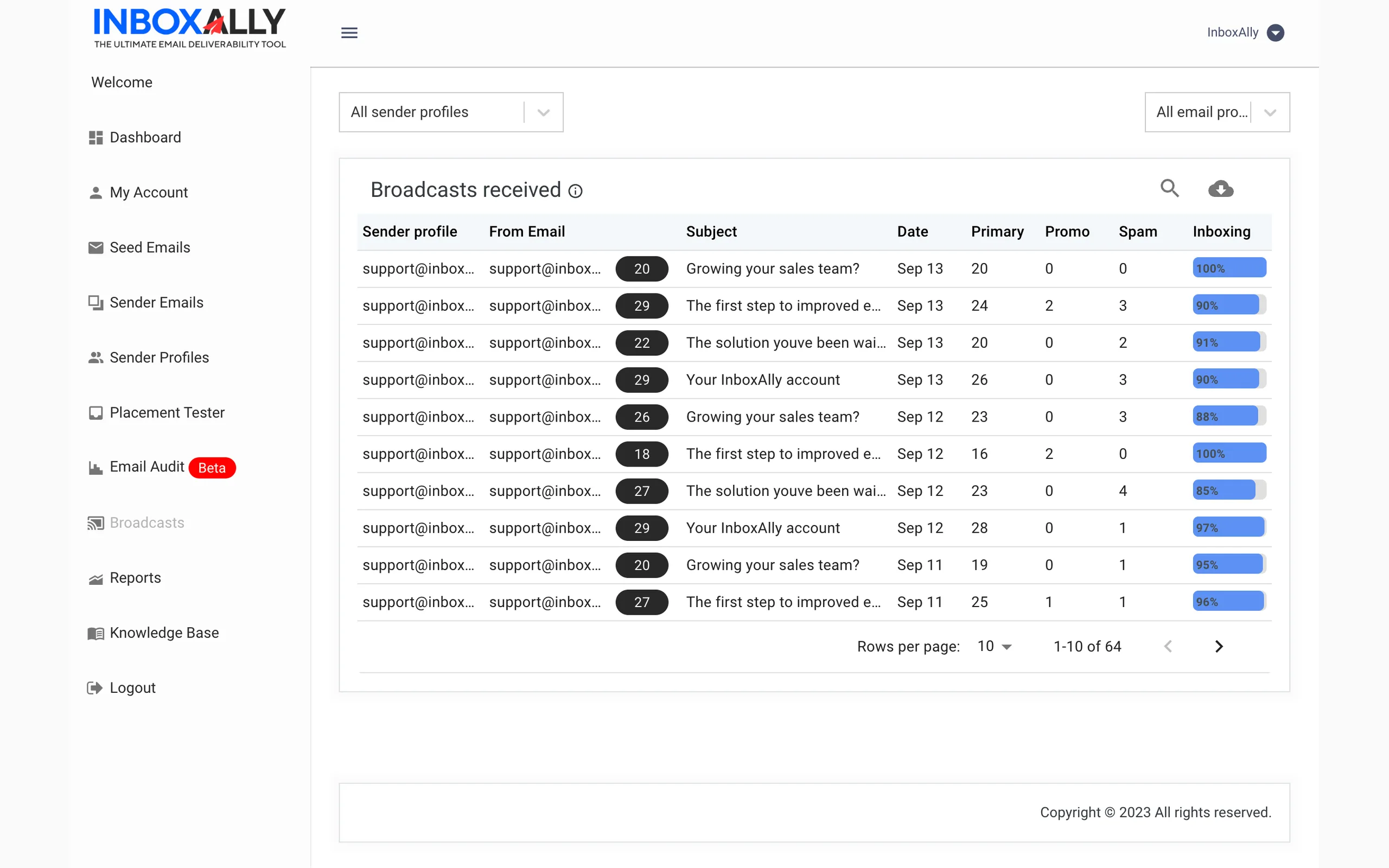Open Sep 11 'Growing your sales team?' subject
This screenshot has width=1389, height=868.
pos(773,565)
